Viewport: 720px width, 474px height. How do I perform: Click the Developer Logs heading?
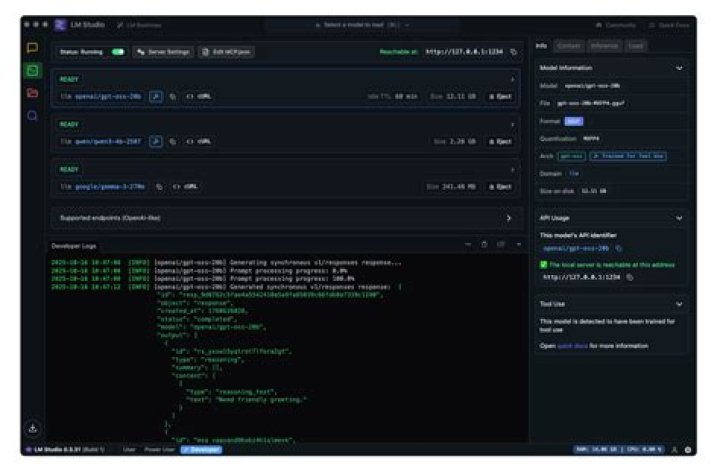pos(74,246)
